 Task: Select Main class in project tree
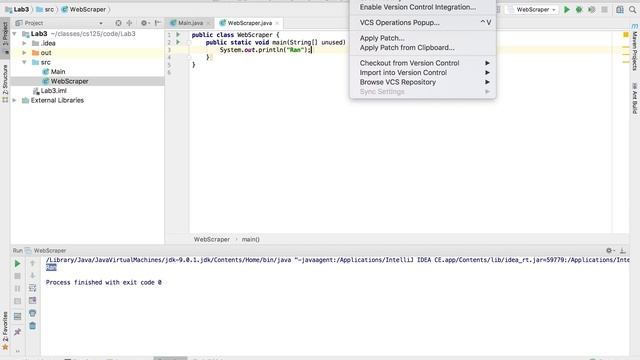click(53, 72)
